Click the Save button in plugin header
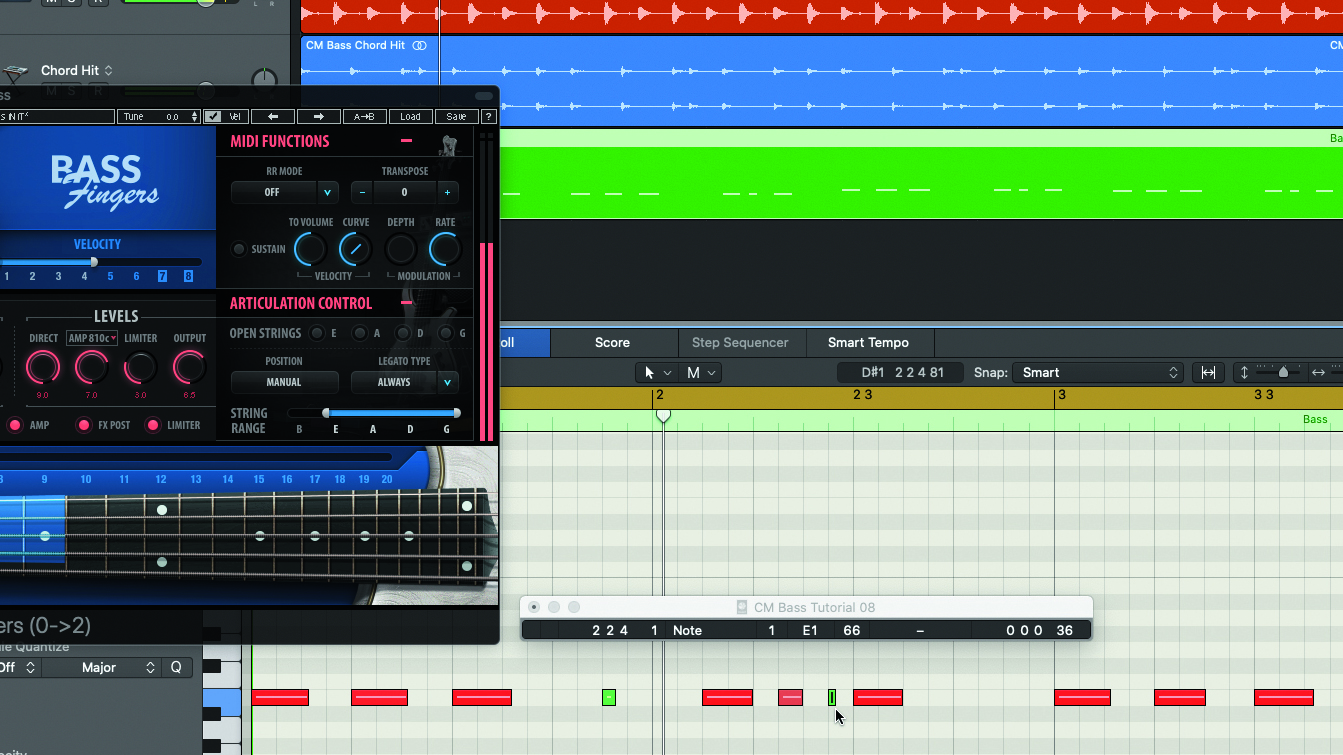The height and width of the screenshot is (755, 1343). 456,117
